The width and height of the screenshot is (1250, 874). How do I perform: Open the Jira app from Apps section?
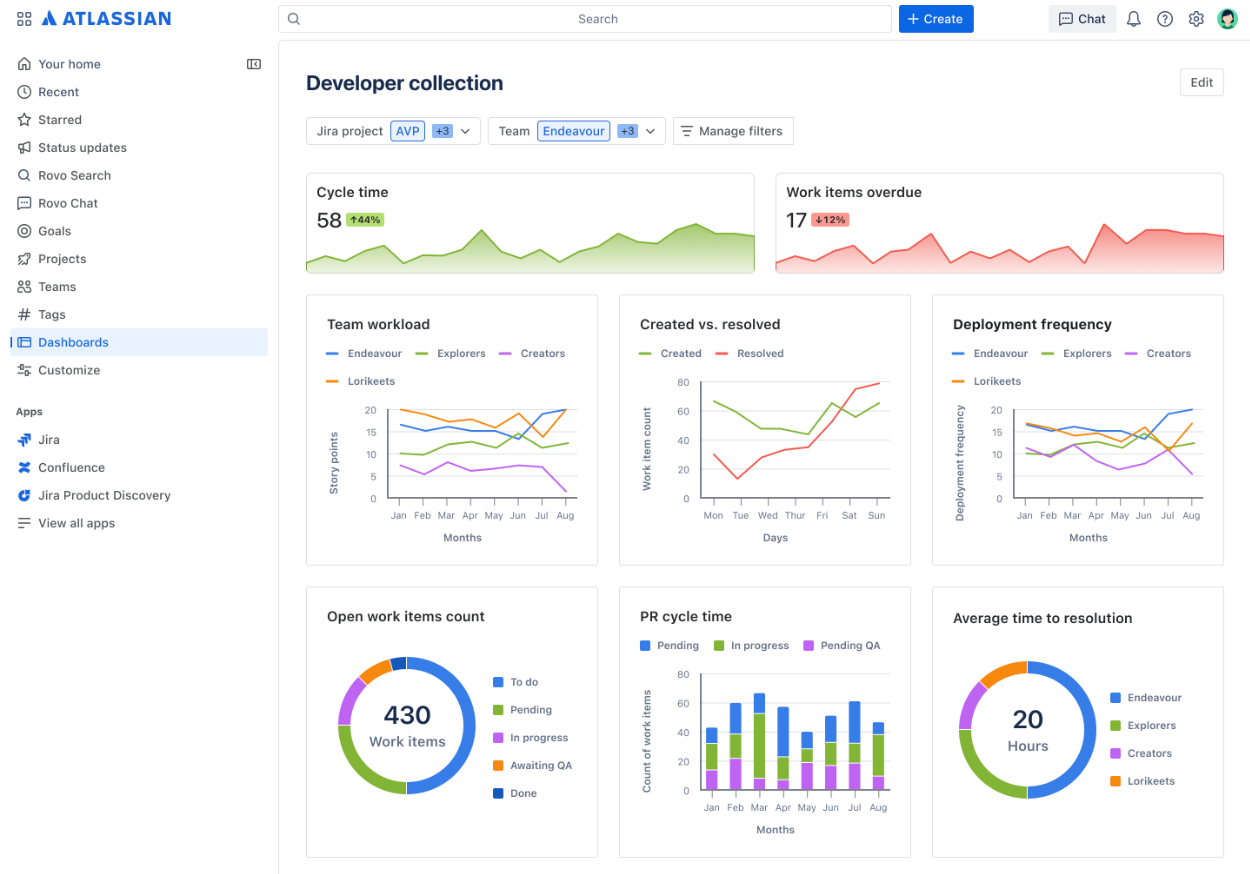pyautogui.click(x=47, y=439)
